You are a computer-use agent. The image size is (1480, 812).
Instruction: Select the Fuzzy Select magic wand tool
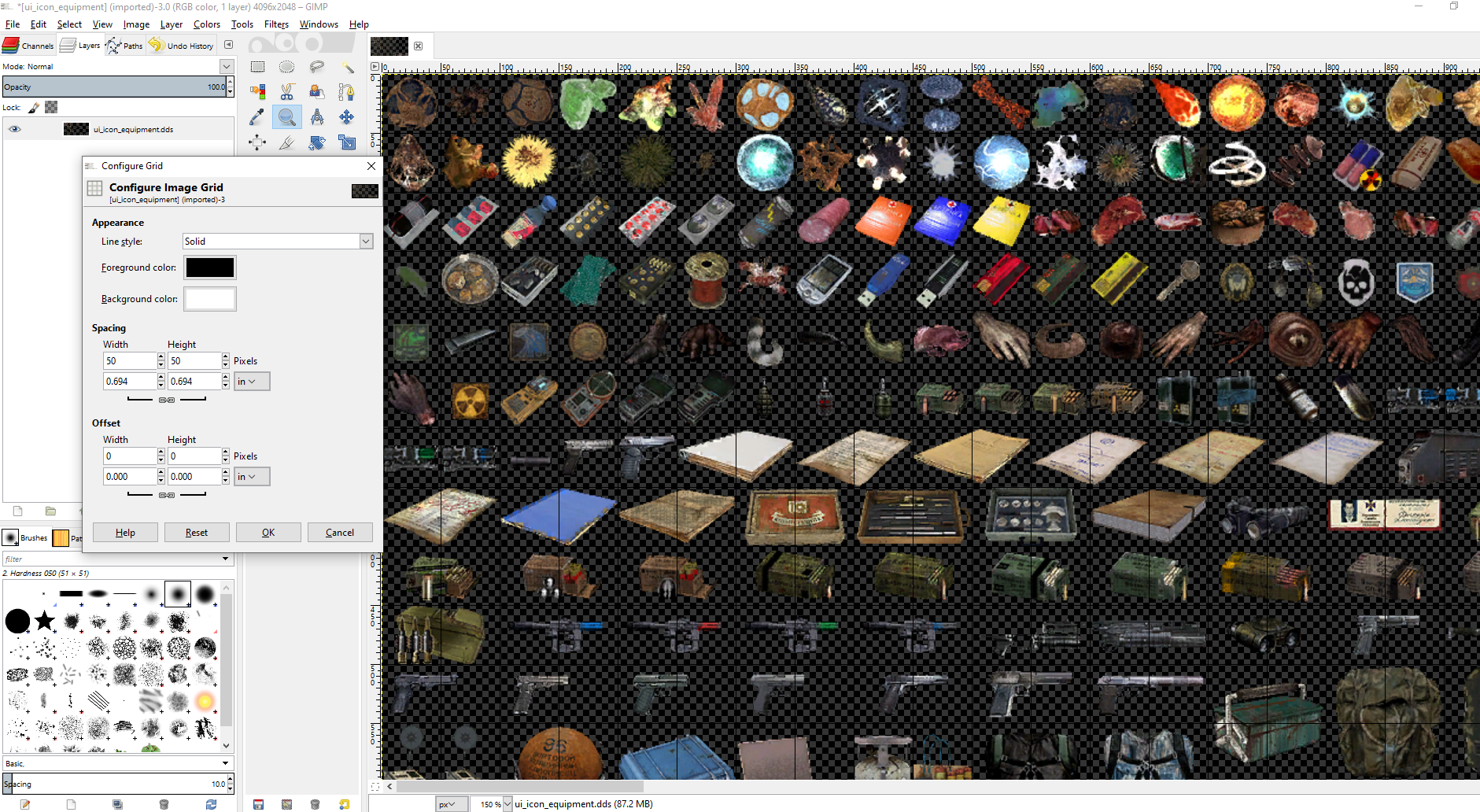click(347, 67)
